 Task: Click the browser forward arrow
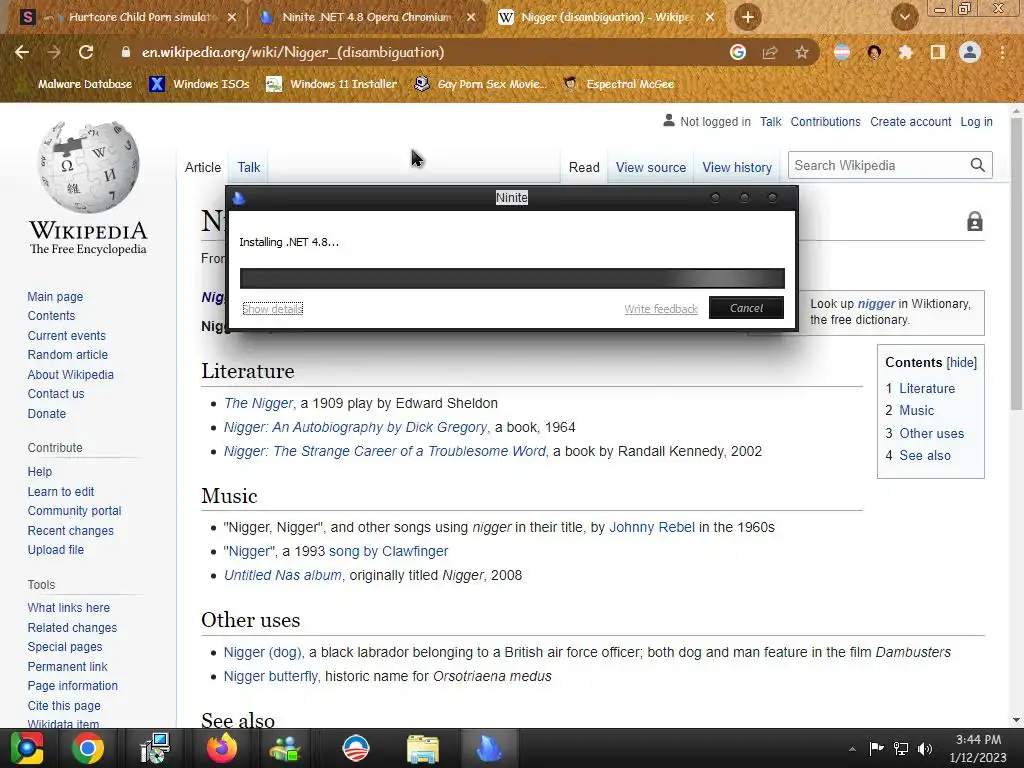click(54, 52)
